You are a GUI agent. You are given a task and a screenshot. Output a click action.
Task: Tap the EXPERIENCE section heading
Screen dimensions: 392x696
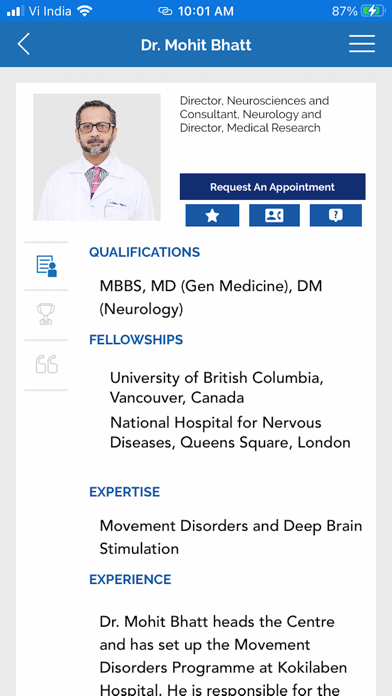[130, 580]
